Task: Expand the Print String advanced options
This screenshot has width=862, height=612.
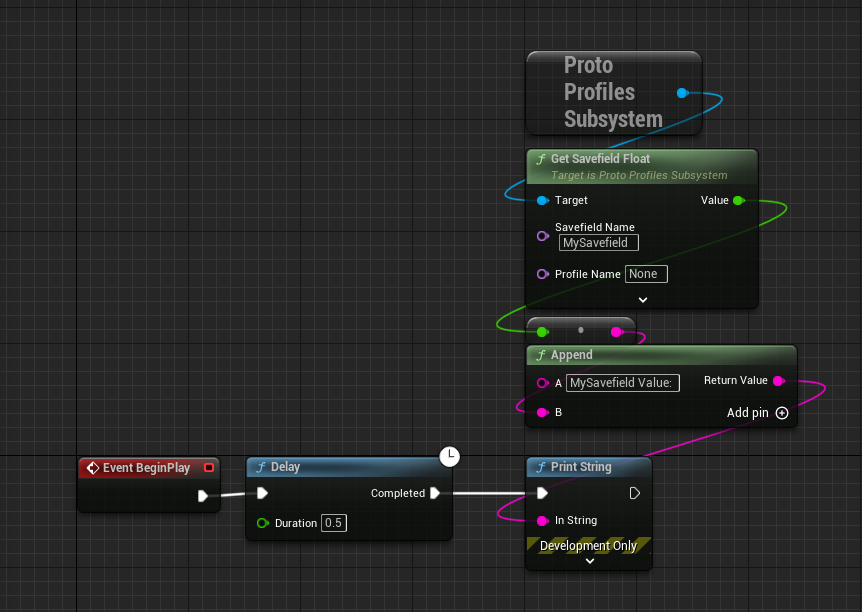Action: (589, 561)
